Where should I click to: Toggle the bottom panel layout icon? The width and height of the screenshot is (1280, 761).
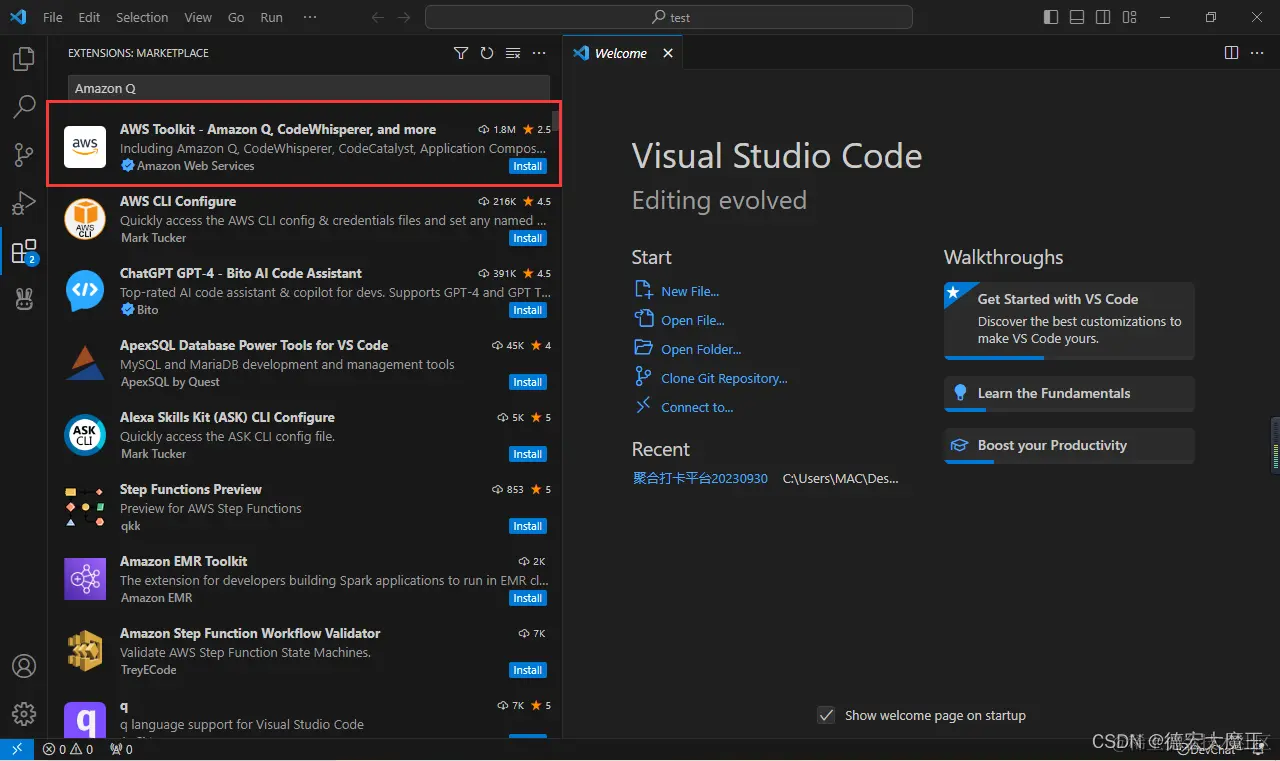point(1077,17)
